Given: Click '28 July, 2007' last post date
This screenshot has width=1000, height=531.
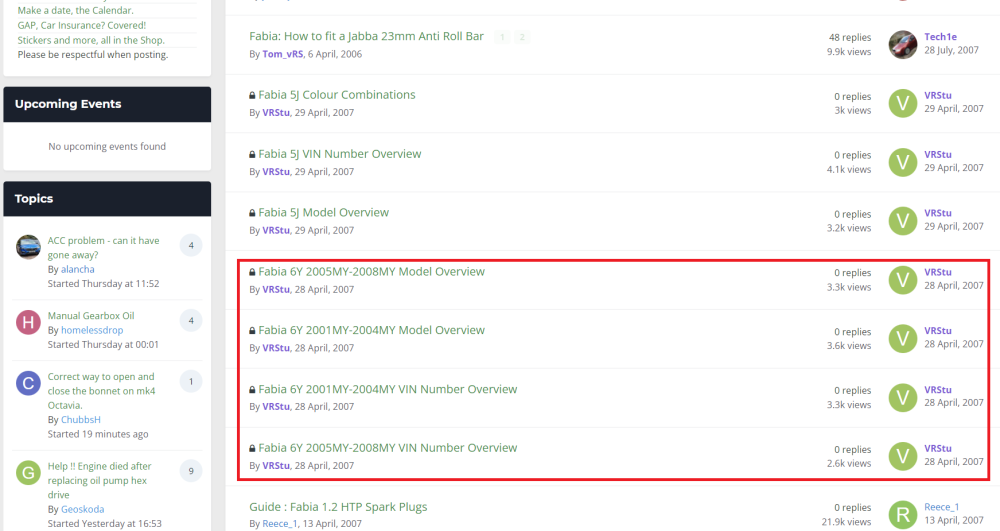Looking at the screenshot, I should pos(952,50).
